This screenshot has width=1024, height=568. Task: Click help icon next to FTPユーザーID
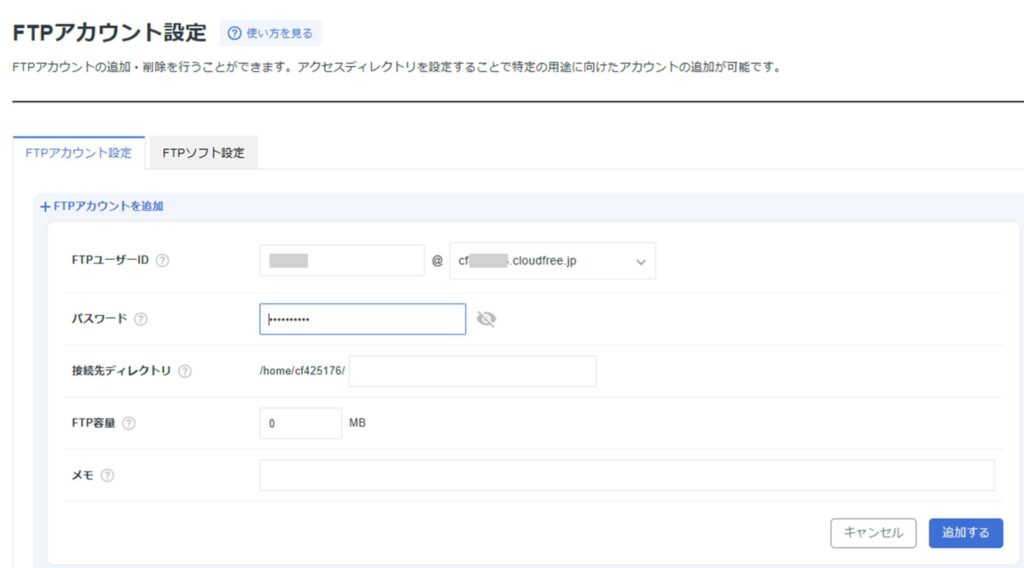click(163, 260)
